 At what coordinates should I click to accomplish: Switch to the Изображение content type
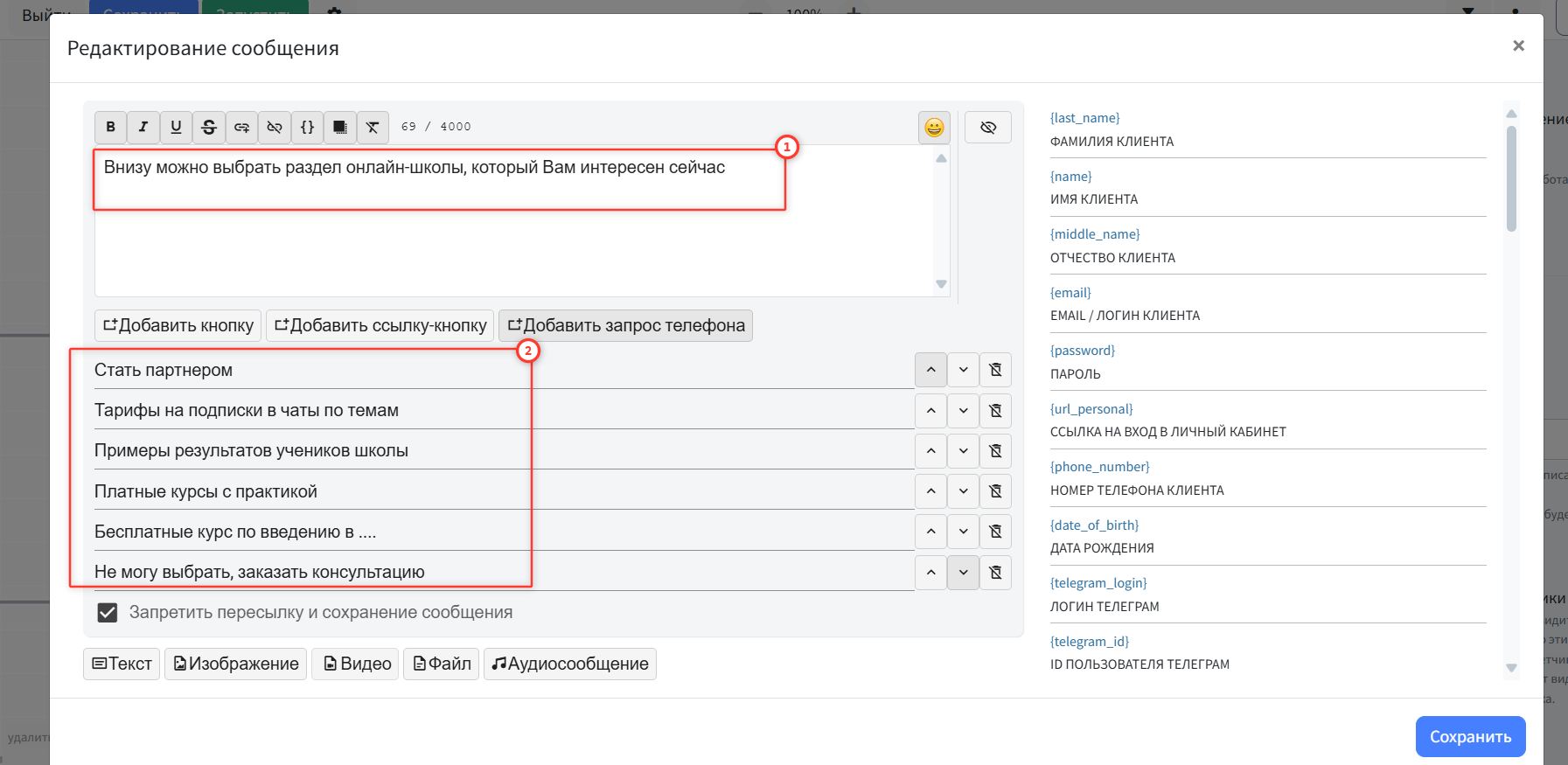(236, 664)
